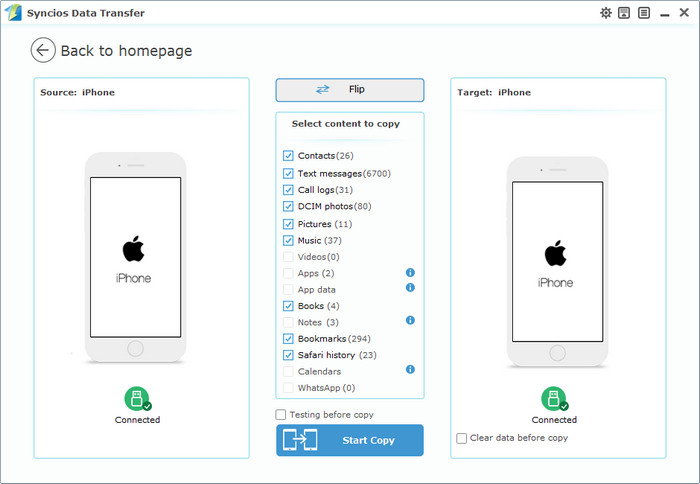
Task: Enable Testing before copy option
Action: click(x=280, y=415)
